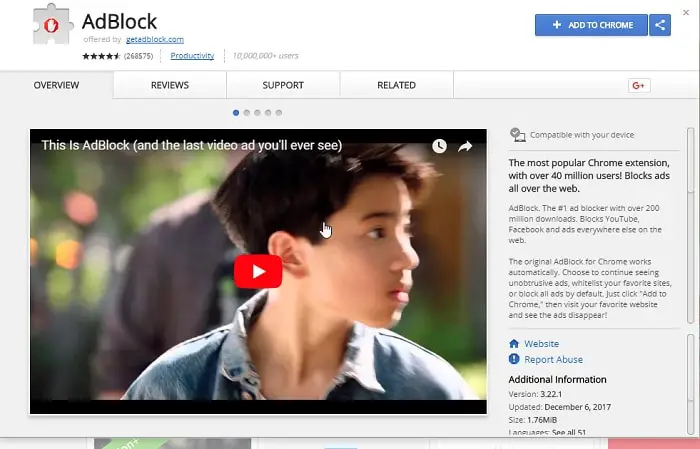The height and width of the screenshot is (449, 700).
Task: Play the YouTube video with the red play button
Action: point(258,271)
